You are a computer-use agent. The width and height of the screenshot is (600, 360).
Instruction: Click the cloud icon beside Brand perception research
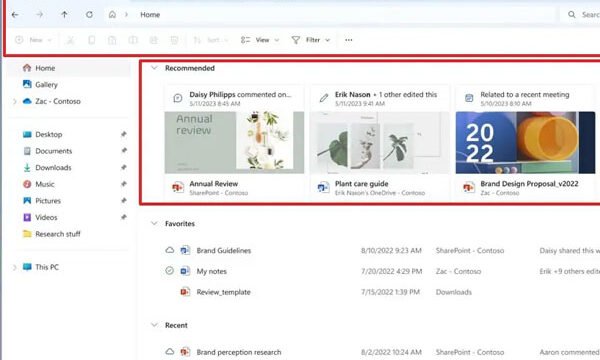(x=170, y=352)
